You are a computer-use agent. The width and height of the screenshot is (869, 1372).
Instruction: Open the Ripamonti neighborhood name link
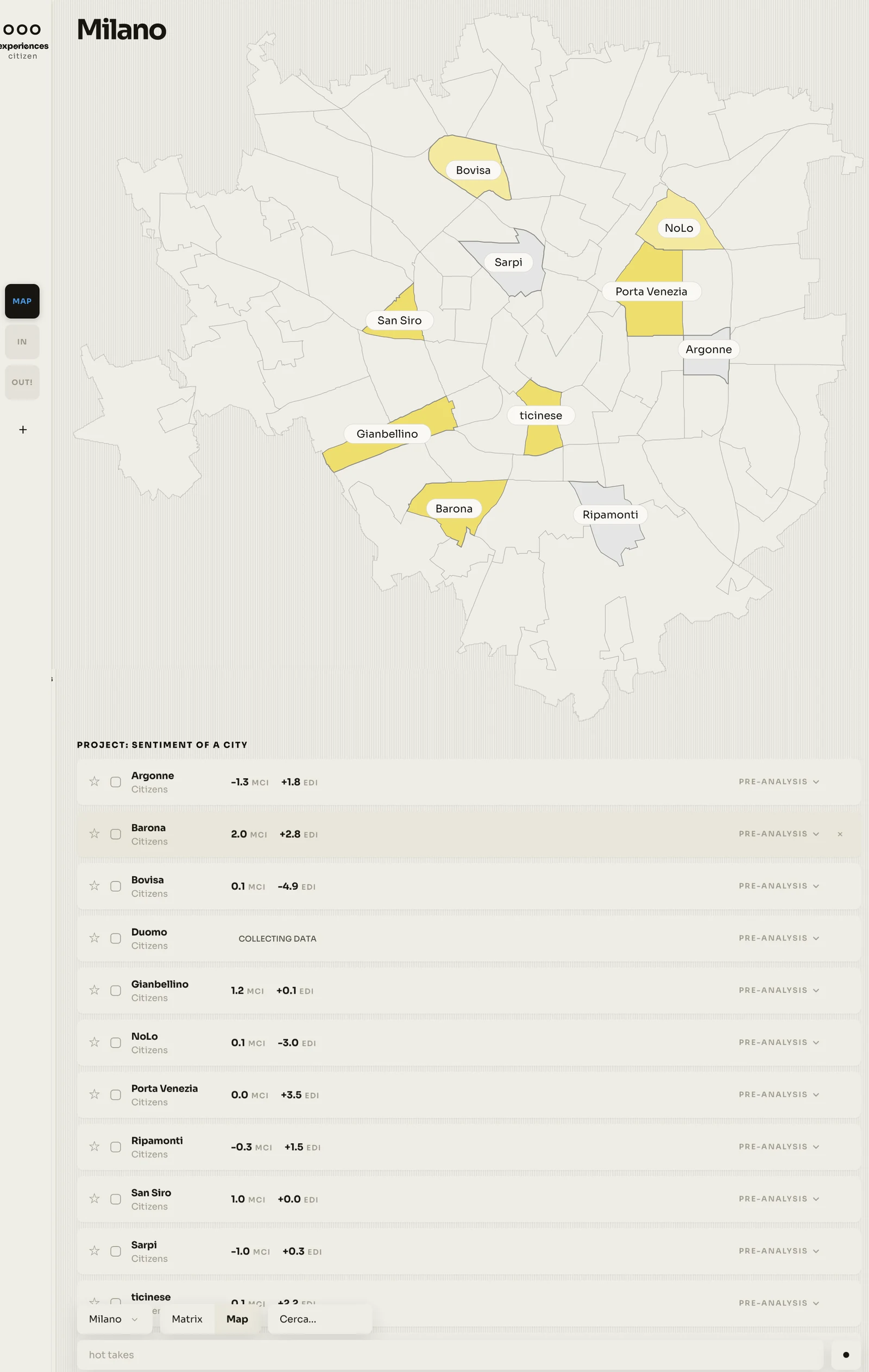[157, 1141]
